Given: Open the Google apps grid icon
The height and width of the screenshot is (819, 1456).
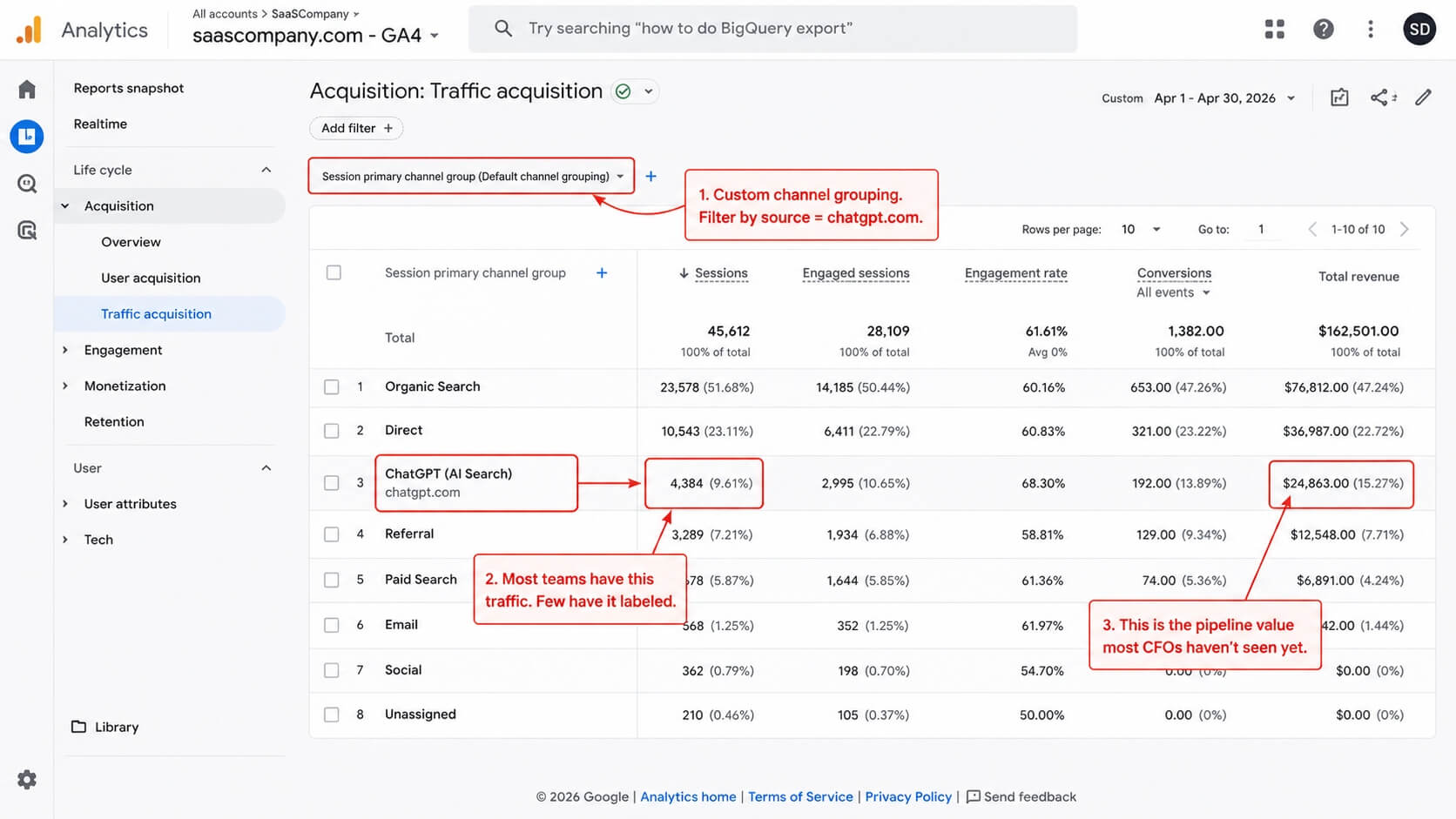Looking at the screenshot, I should coord(1275,30).
